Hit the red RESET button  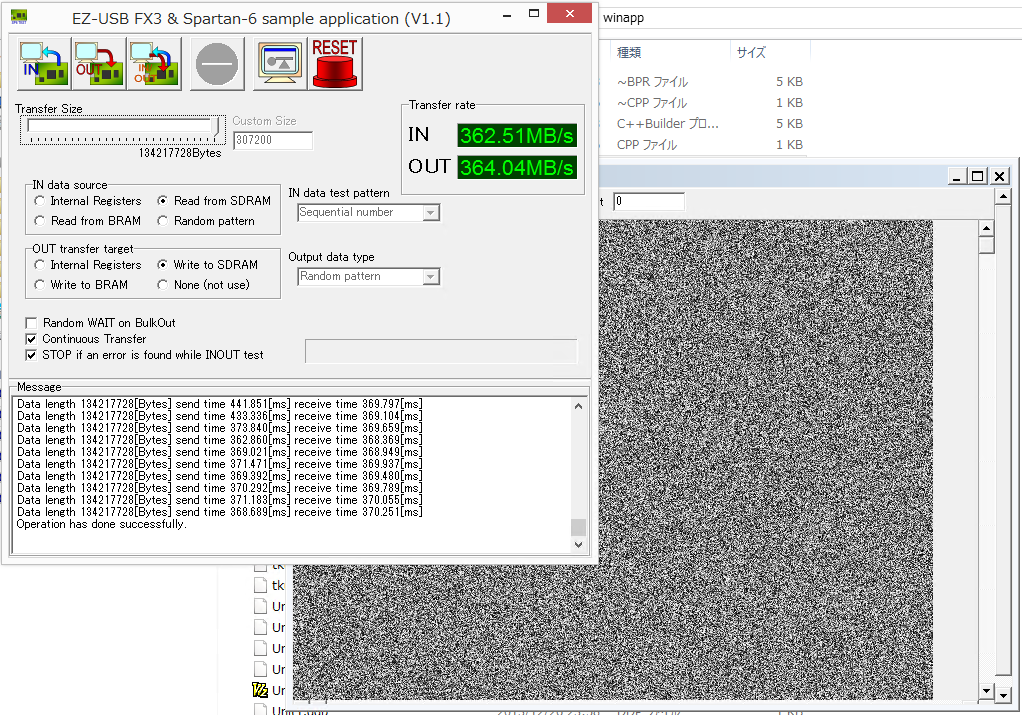334,65
